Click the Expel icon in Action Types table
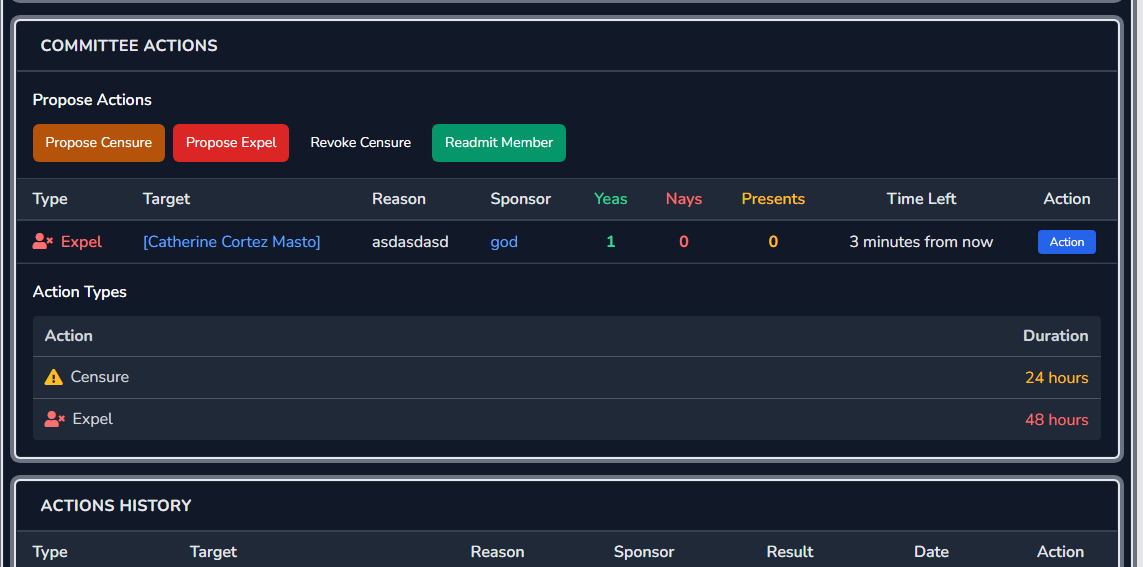The height and width of the screenshot is (567, 1143). pyautogui.click(x=55, y=419)
